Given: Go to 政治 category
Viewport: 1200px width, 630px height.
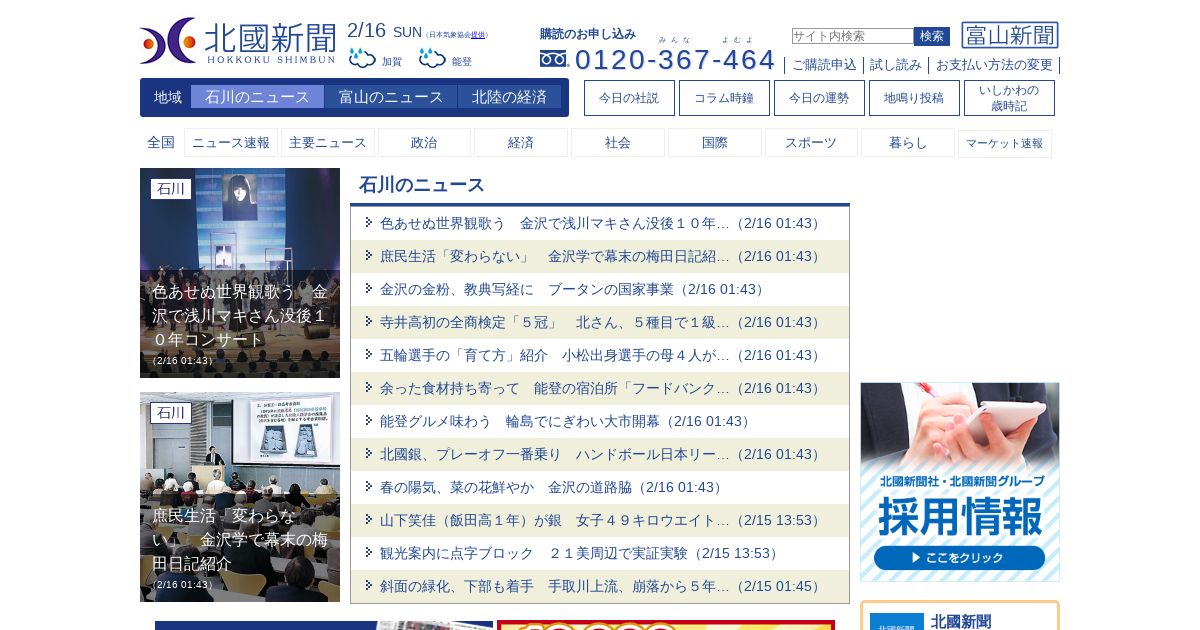Looking at the screenshot, I should pyautogui.click(x=424, y=143).
